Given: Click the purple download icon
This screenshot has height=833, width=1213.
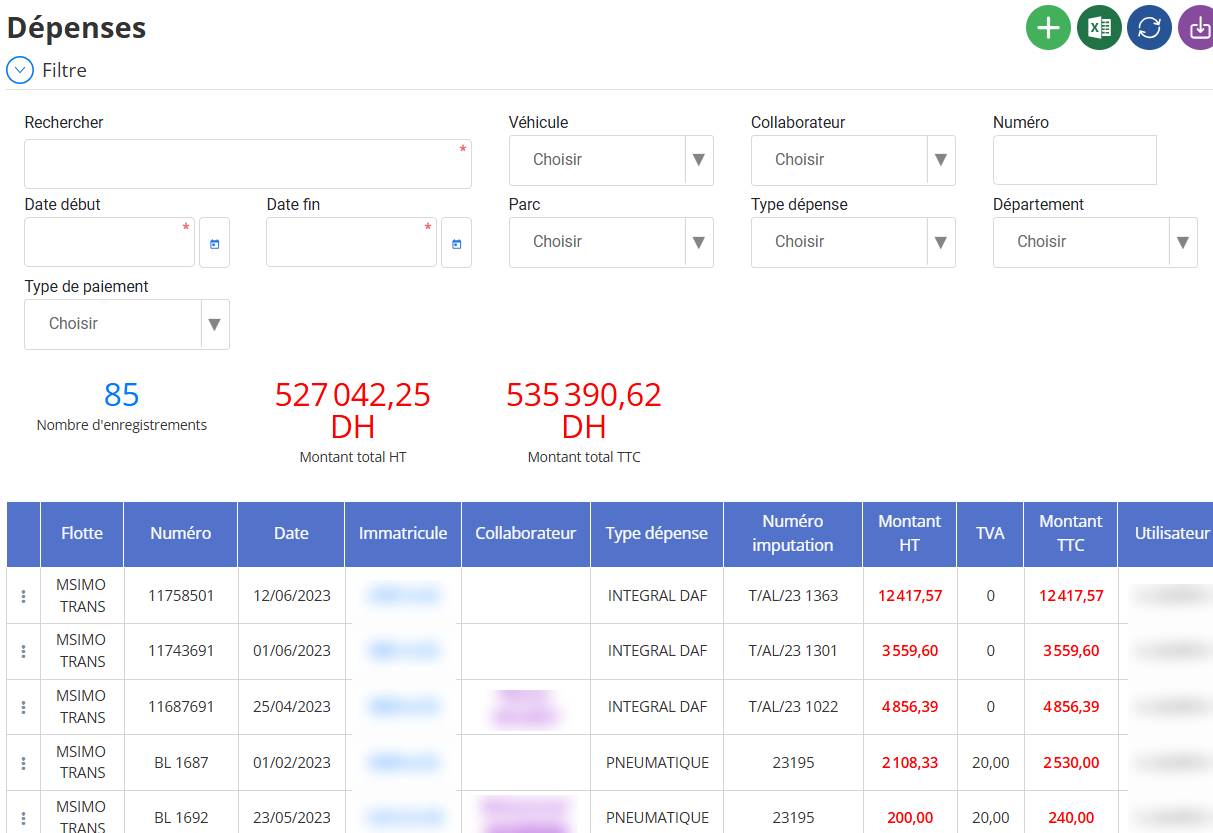Looking at the screenshot, I should (1198, 27).
